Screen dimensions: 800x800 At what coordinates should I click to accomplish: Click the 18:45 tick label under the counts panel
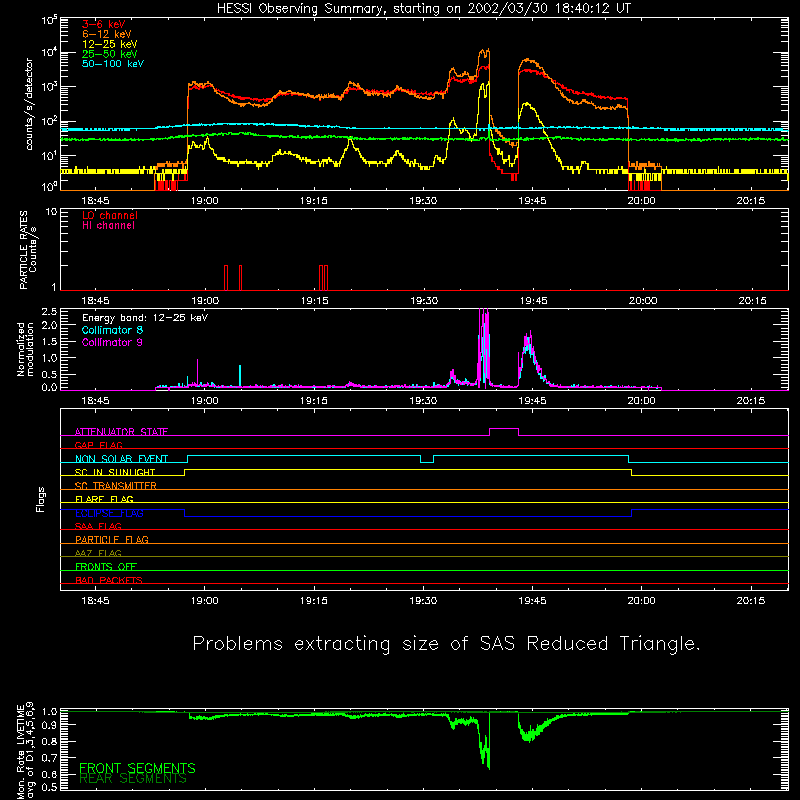[x=95, y=201]
